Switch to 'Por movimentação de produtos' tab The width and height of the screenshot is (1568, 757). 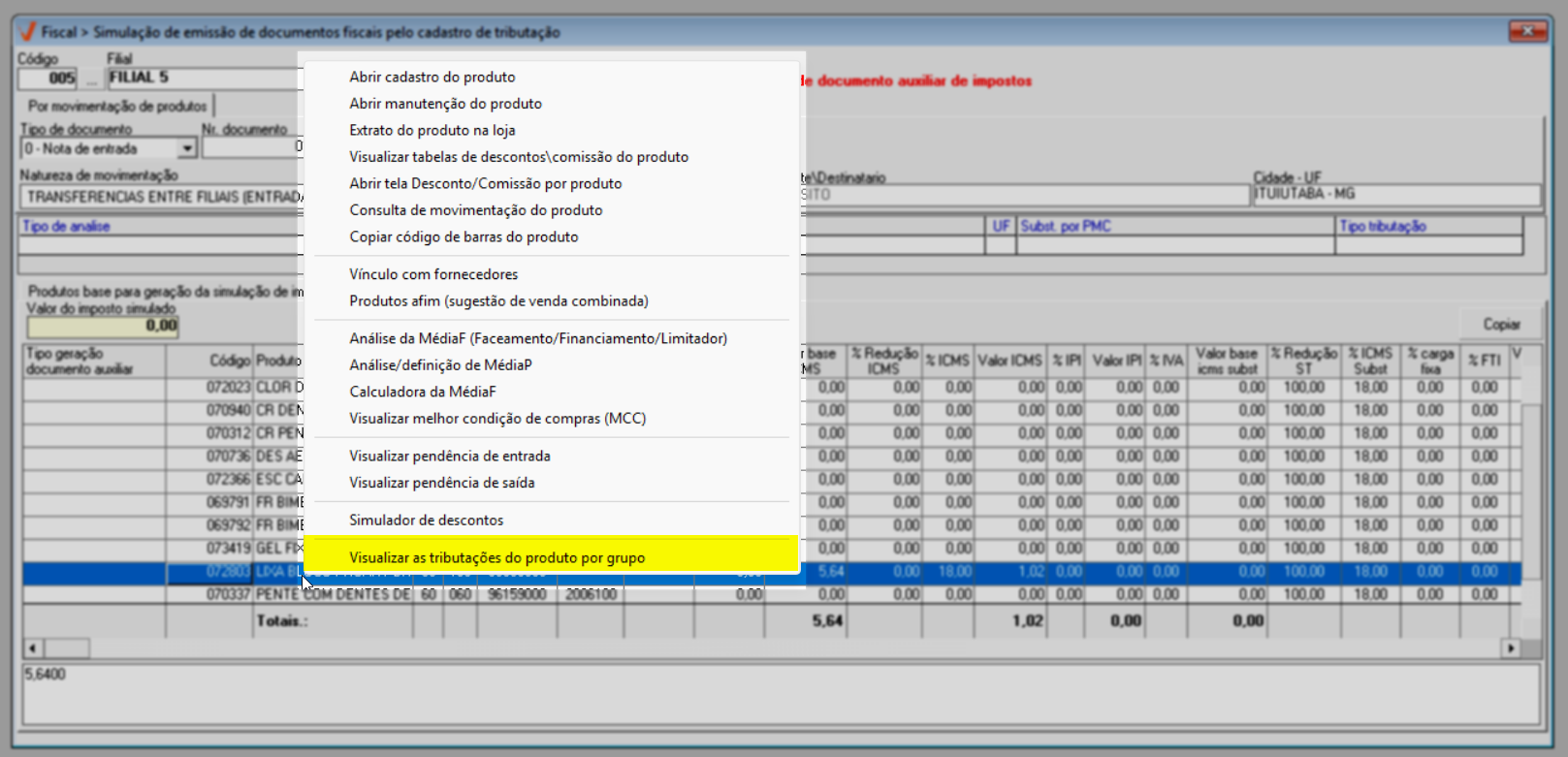[x=117, y=106]
